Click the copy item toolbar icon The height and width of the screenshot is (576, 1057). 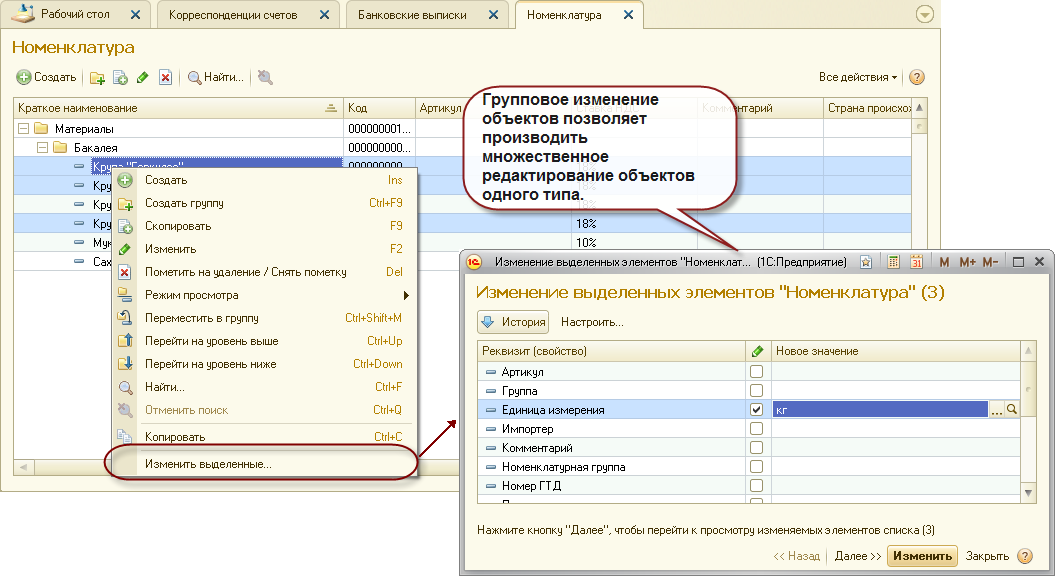point(120,78)
